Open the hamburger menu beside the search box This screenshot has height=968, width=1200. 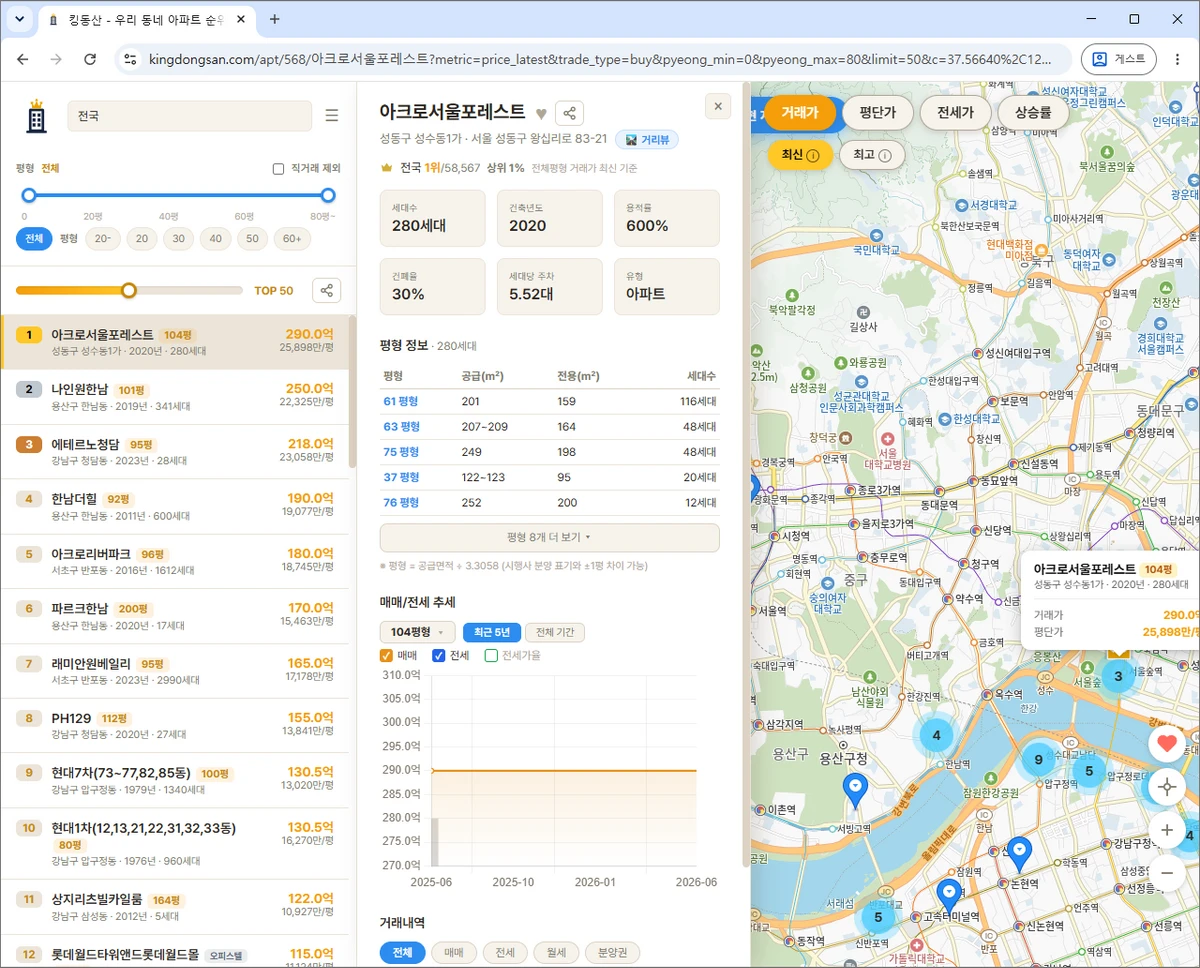pyautogui.click(x=332, y=116)
